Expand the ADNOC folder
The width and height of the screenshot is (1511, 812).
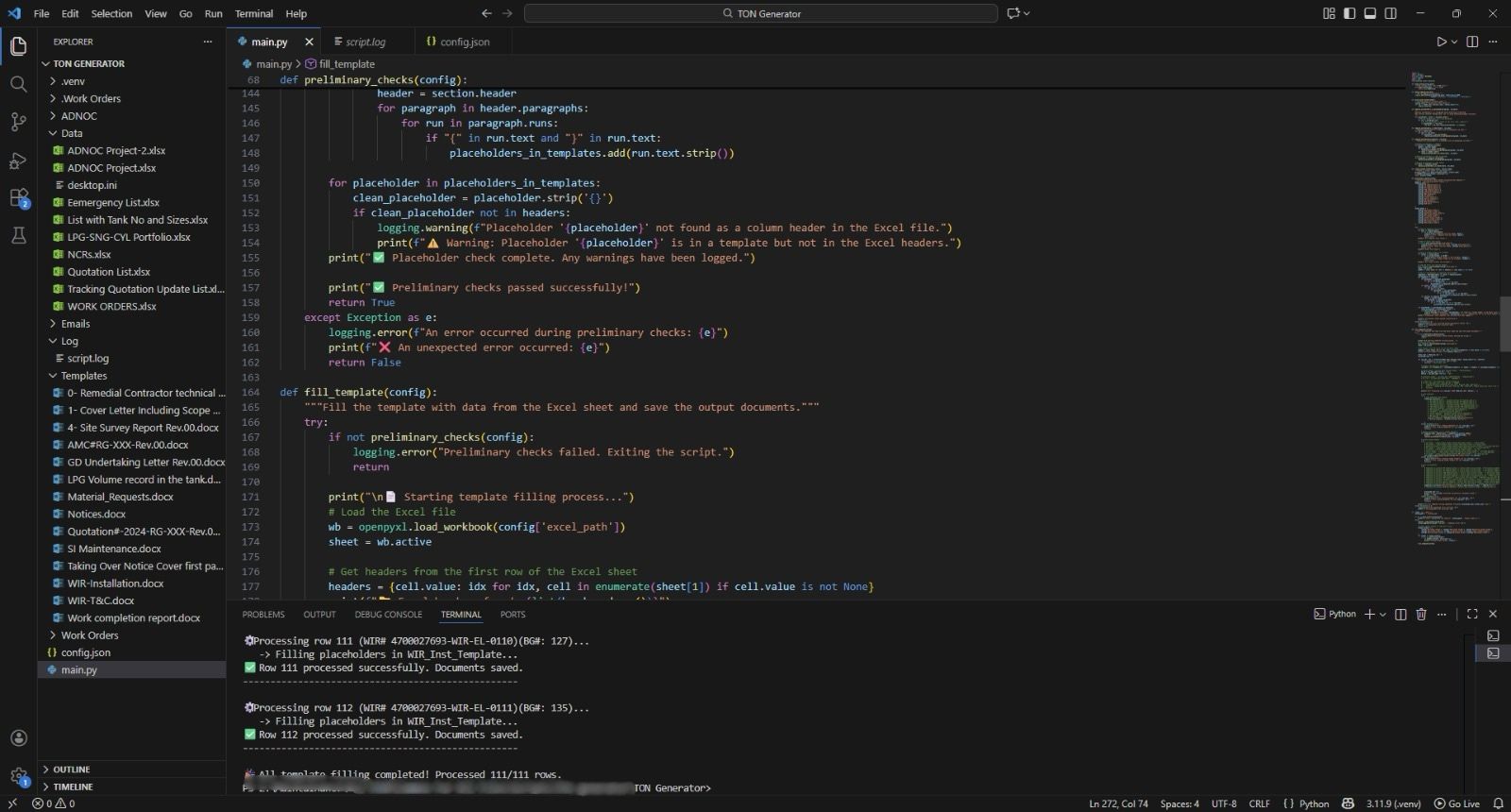coord(131,116)
